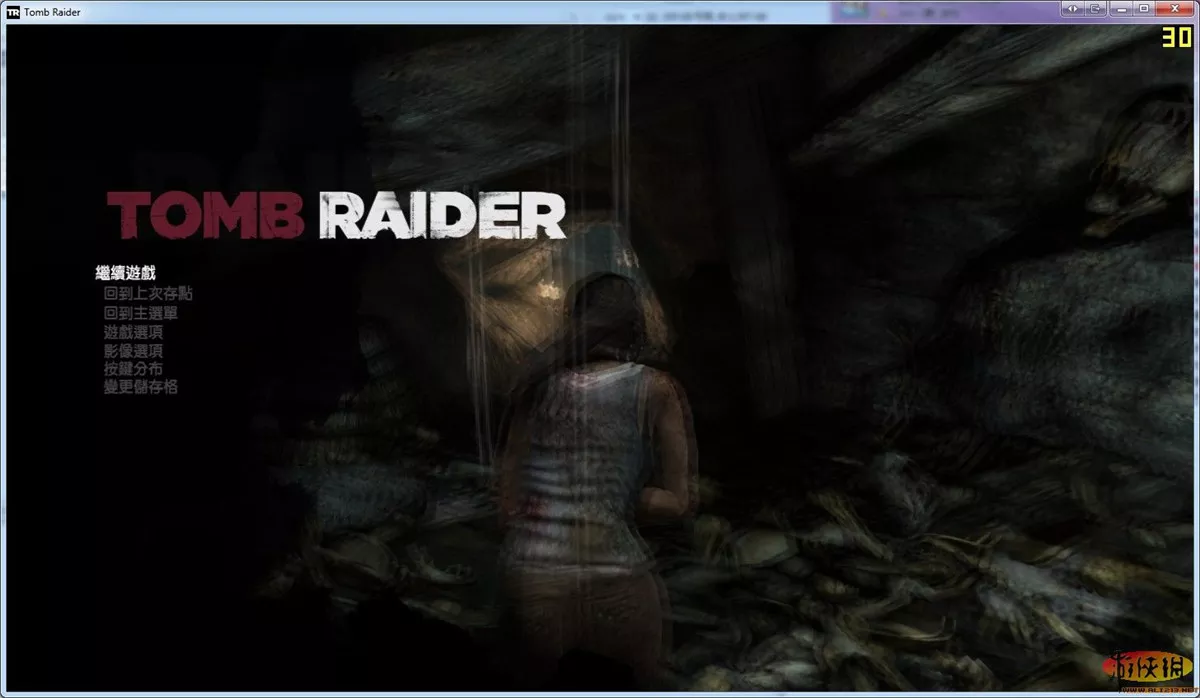
Task: Click the double-arrow button in title bar
Action: [x=1073, y=9]
